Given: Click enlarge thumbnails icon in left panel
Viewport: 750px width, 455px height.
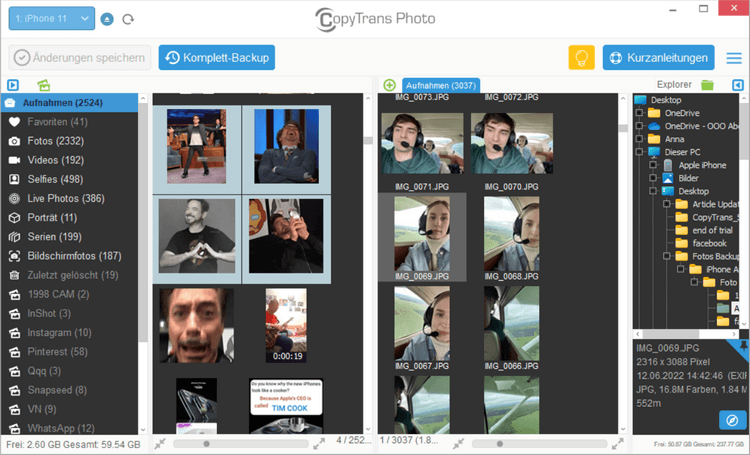Looking at the screenshot, I should (319, 444).
